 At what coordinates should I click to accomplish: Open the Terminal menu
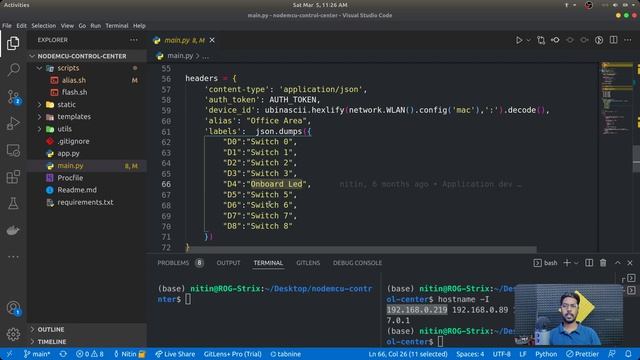(117, 25)
